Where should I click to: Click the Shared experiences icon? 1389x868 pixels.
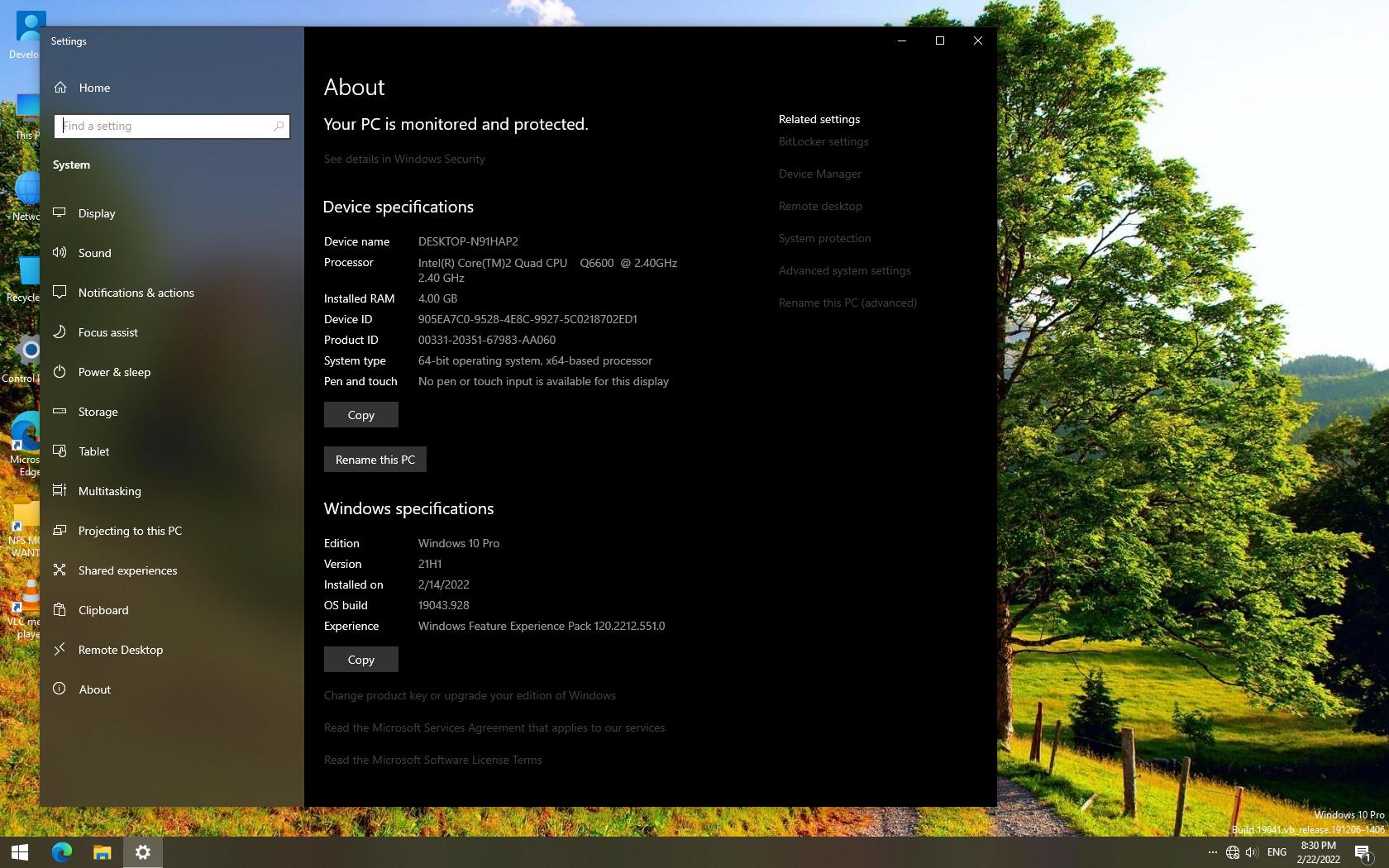[60, 570]
